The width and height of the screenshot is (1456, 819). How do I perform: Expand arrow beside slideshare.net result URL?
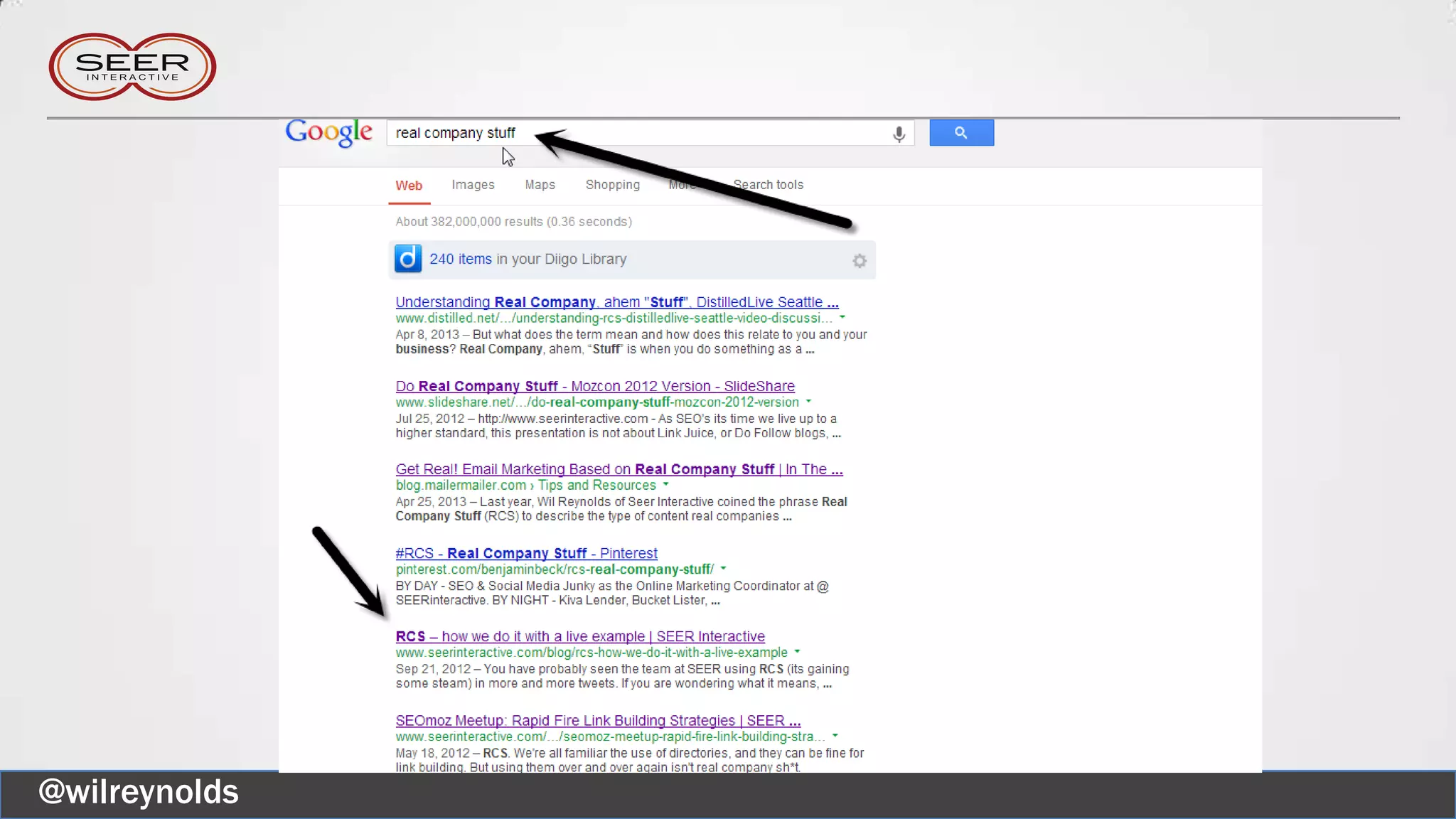click(x=808, y=402)
